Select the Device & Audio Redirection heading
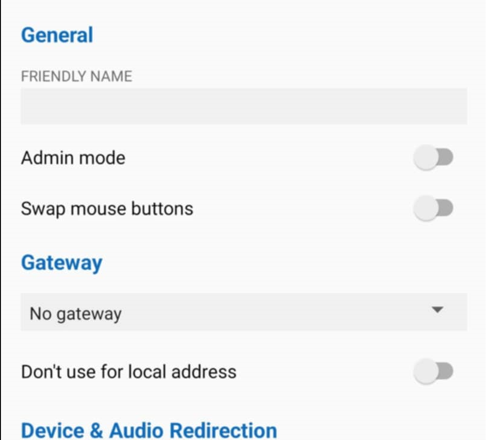Image resolution: width=486 pixels, height=440 pixels. tap(149, 430)
